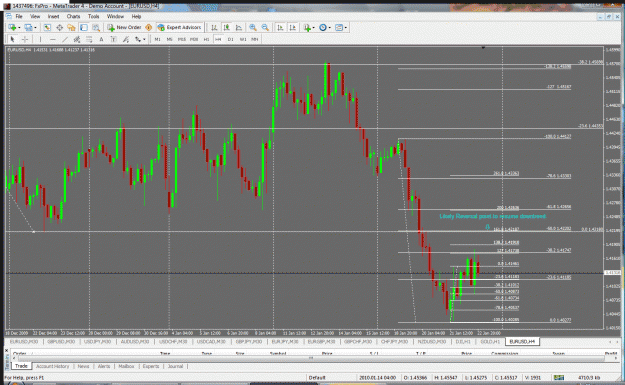The height and width of the screenshot is (385, 625).
Task: Select the horizontal line tool
Action: coord(52,39)
